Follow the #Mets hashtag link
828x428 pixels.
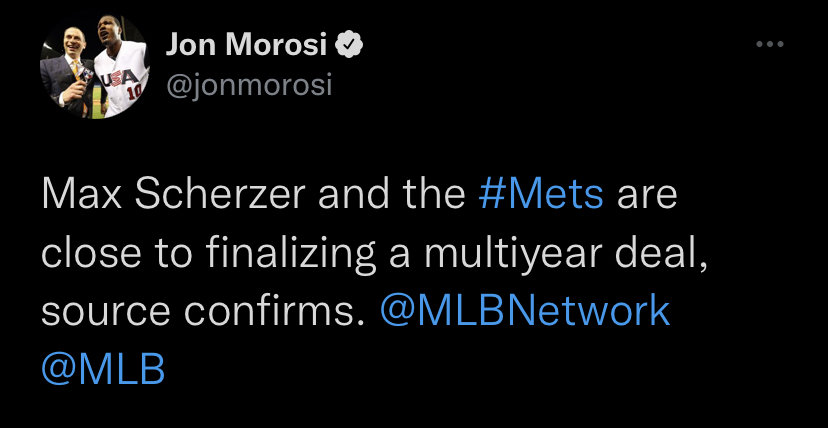(541, 194)
